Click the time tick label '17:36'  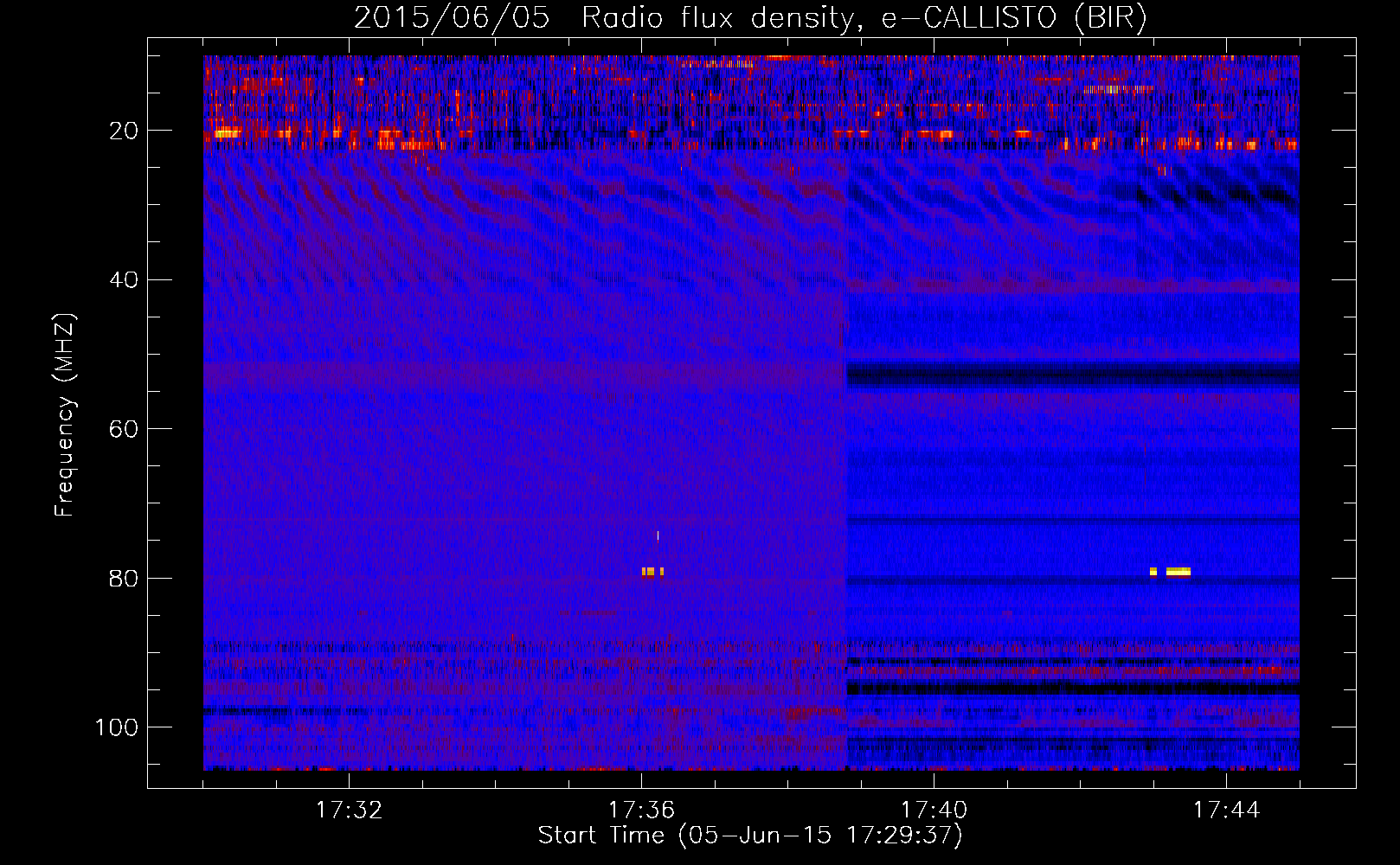641,811
